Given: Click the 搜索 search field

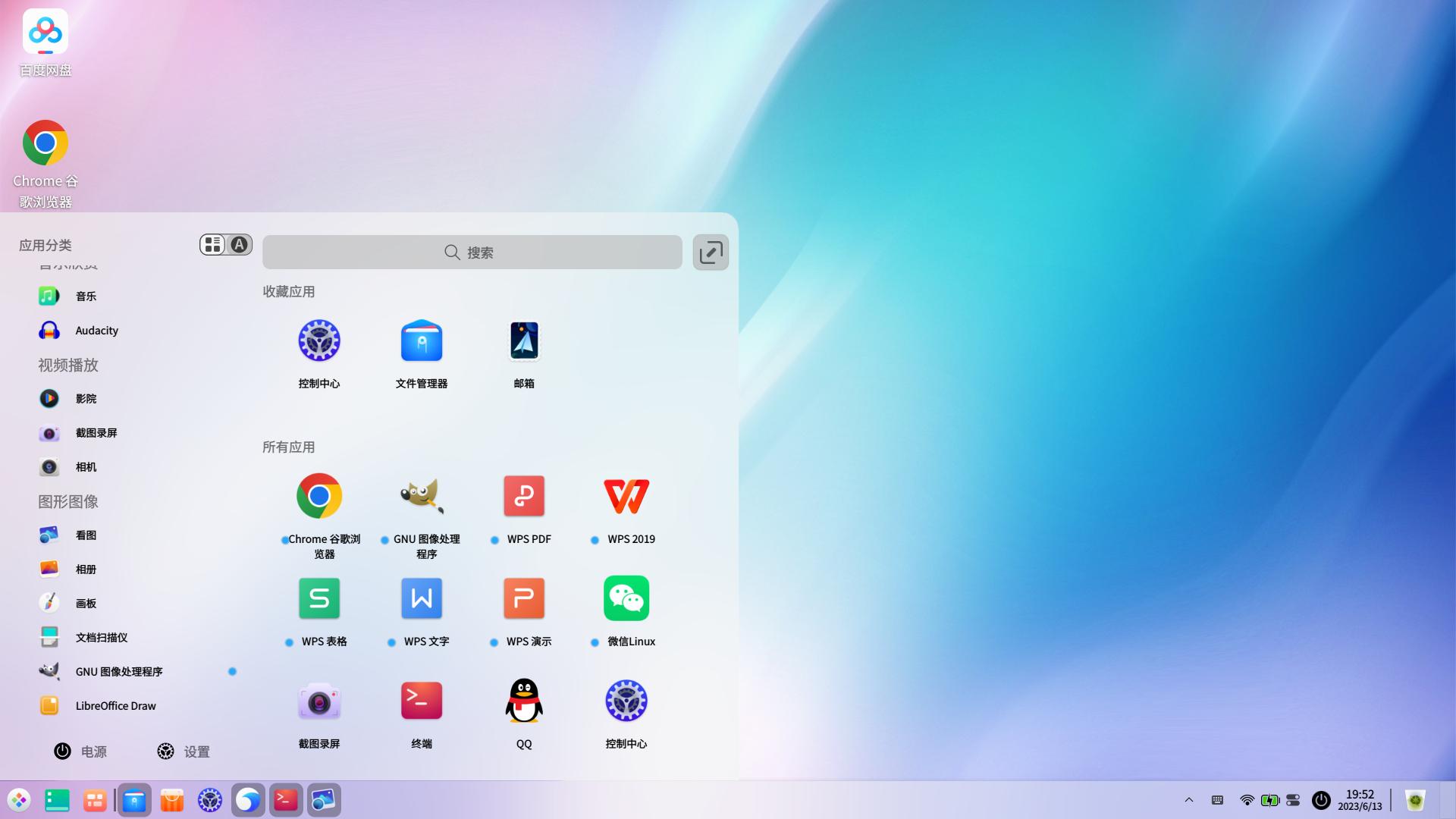Looking at the screenshot, I should coord(472,252).
